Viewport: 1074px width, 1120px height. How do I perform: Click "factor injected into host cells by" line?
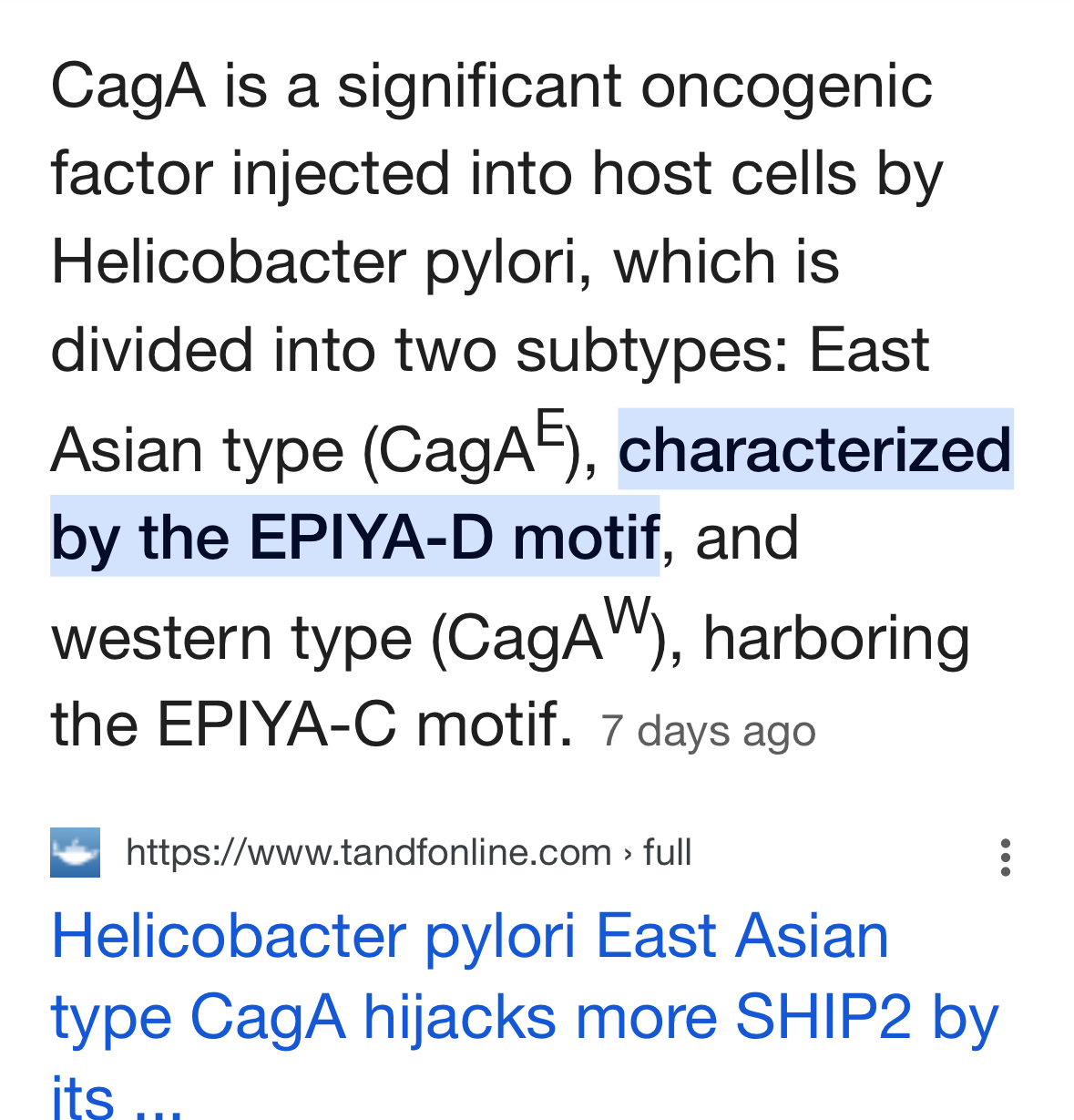496,174
